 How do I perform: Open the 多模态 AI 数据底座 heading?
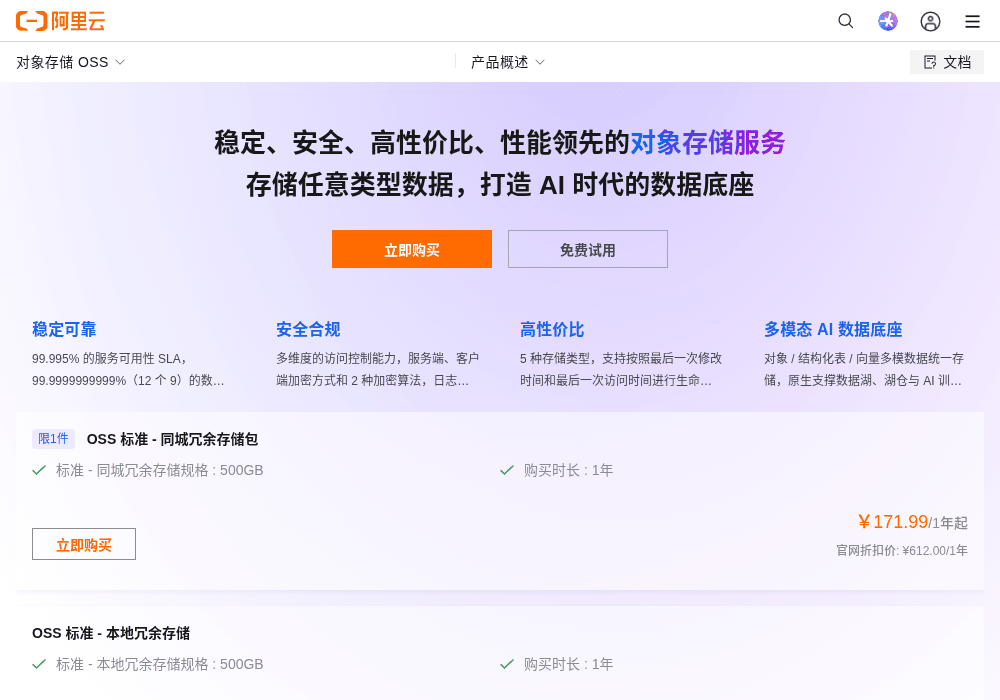coord(833,329)
